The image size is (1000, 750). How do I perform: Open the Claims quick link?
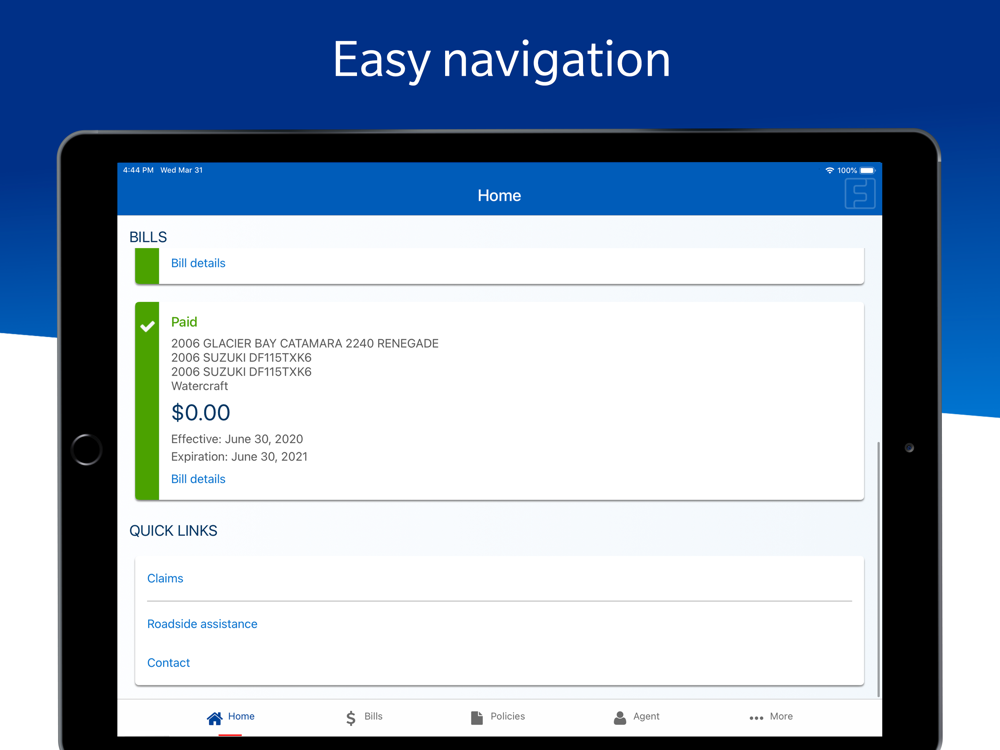(x=165, y=578)
